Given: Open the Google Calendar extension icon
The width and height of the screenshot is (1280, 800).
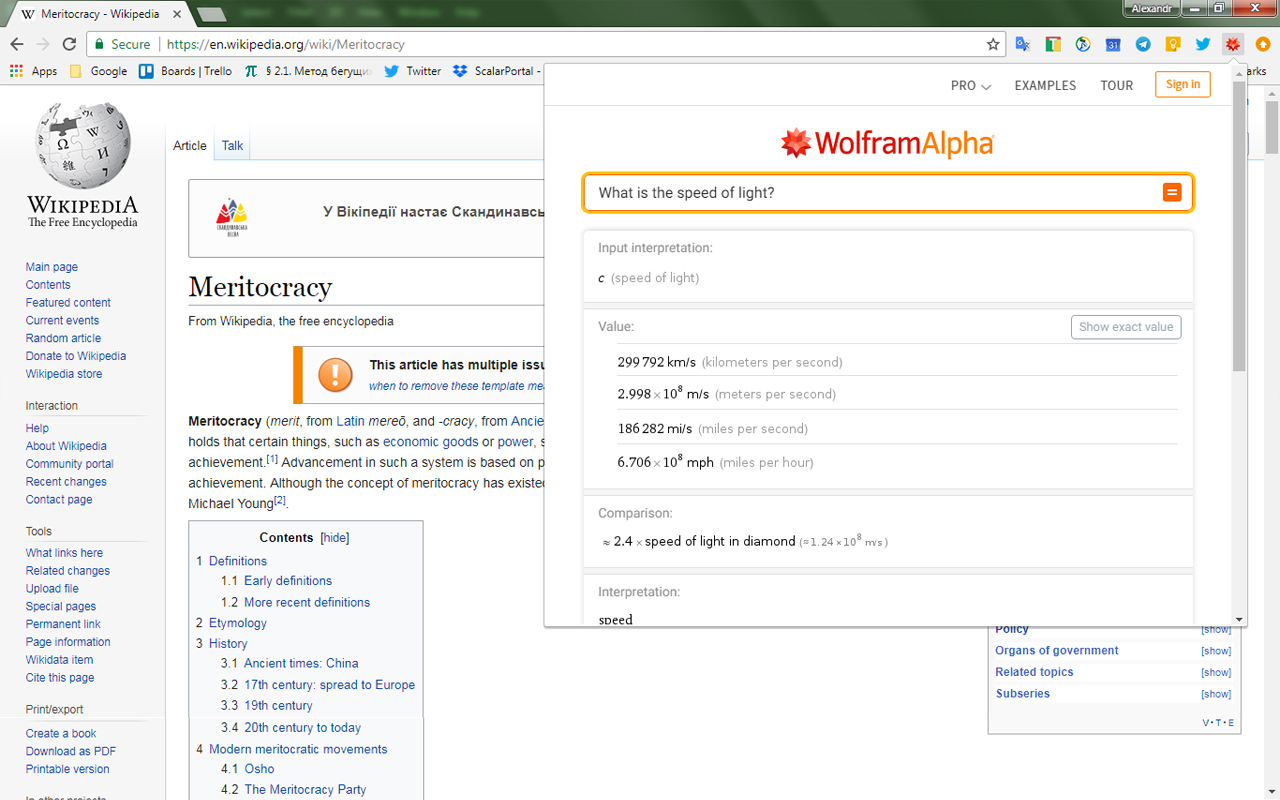Looking at the screenshot, I should tap(1113, 44).
